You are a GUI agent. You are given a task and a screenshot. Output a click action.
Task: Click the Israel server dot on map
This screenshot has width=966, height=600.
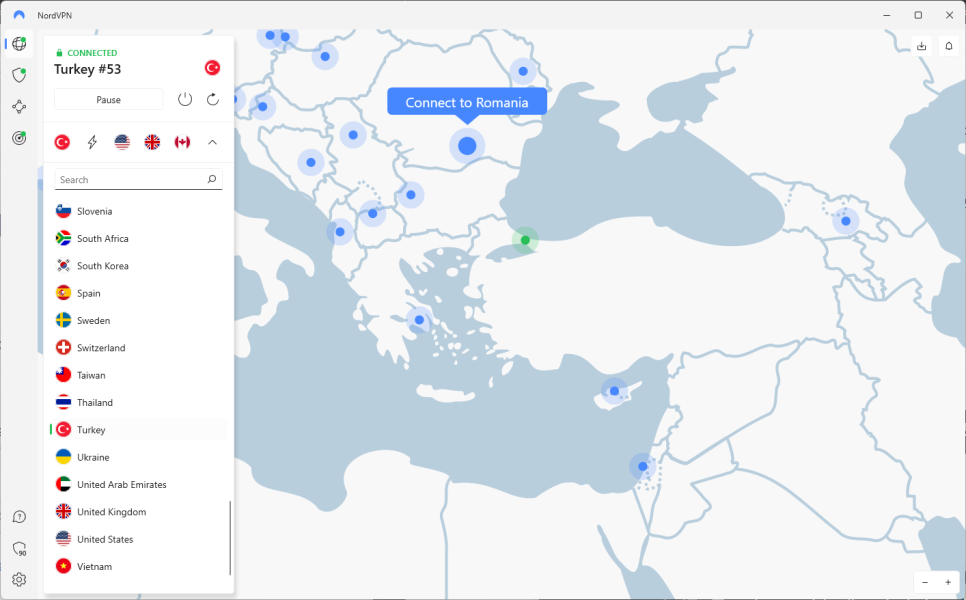(643, 466)
